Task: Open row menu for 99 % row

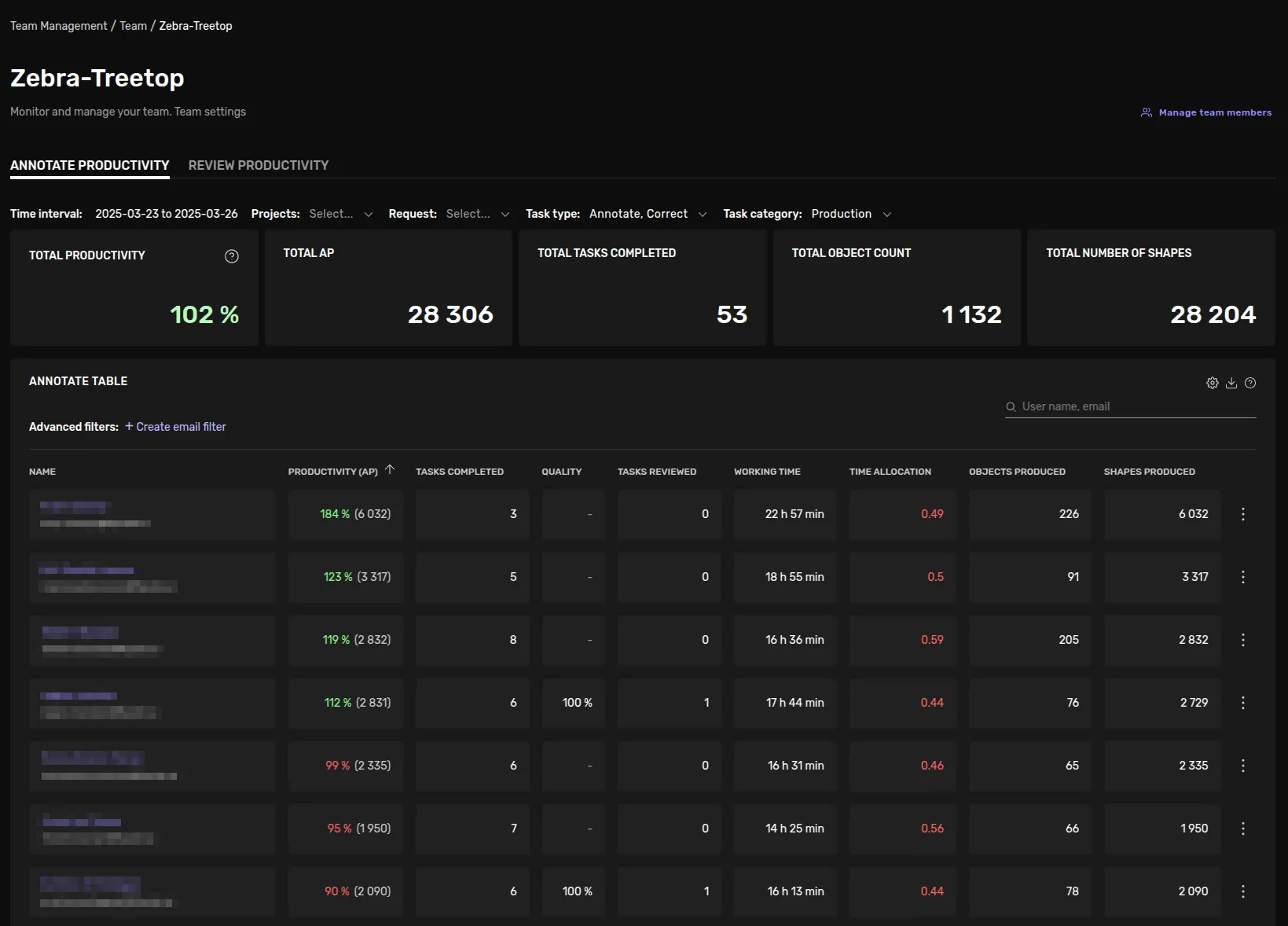Action: click(x=1243, y=766)
